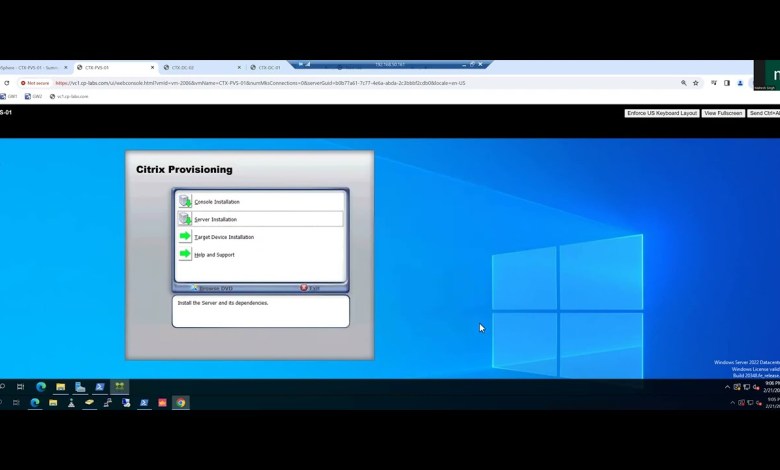The width and height of the screenshot is (780, 470).
Task: Open PowerShell in the local bottom taskbar
Action: [x=144, y=403]
